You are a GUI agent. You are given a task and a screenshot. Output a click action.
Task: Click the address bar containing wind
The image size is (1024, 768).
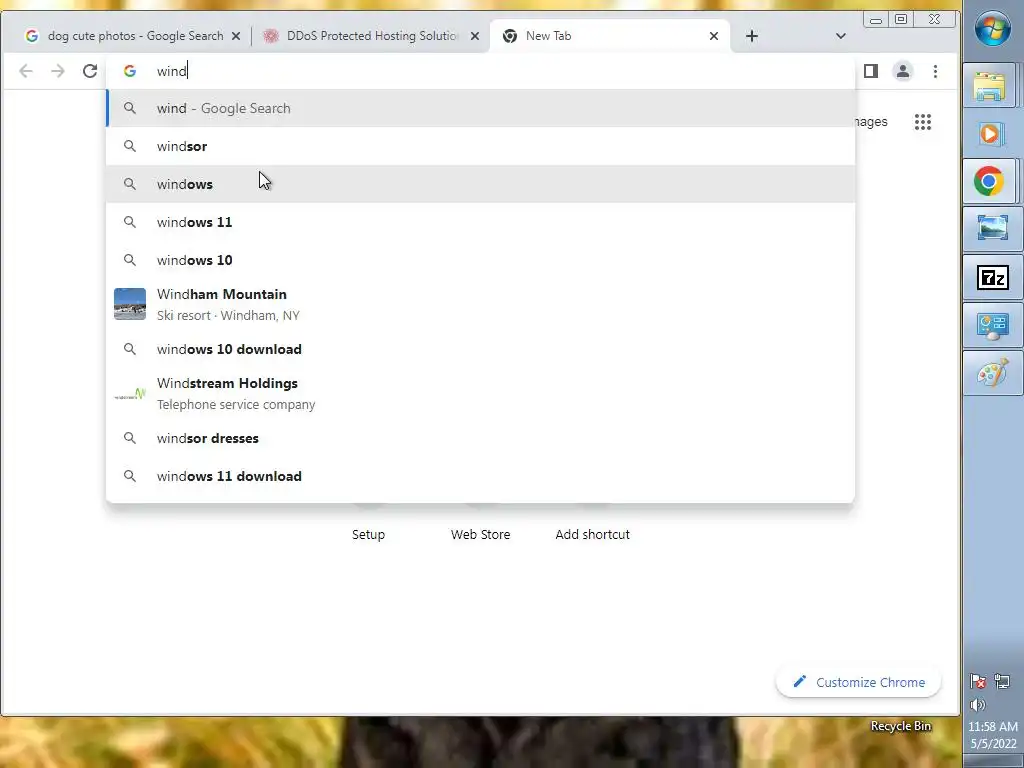480,71
